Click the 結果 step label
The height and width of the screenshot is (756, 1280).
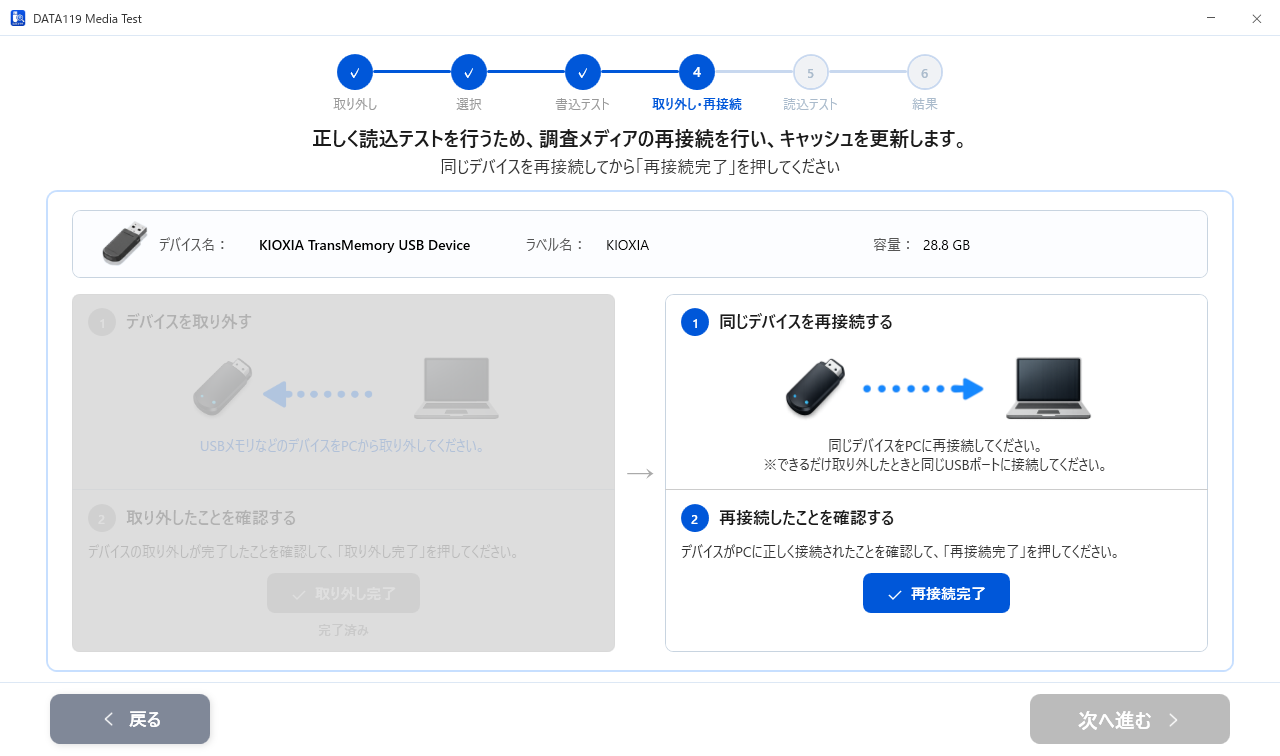click(925, 104)
